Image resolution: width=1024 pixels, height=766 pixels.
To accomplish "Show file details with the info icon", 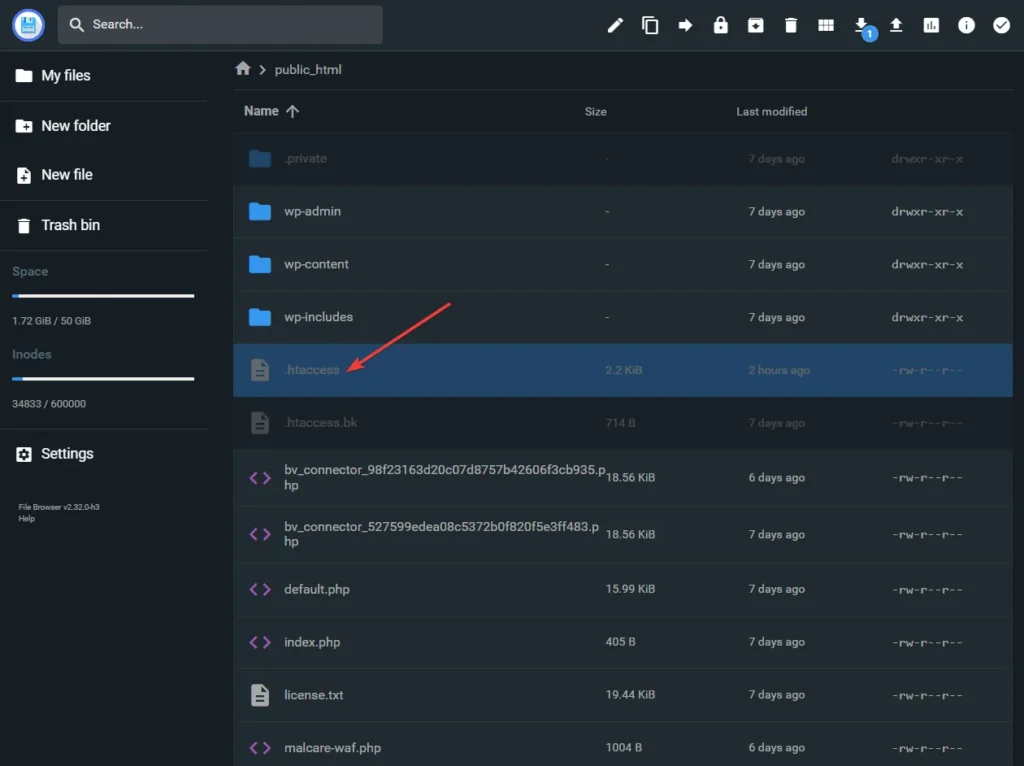I will coord(966,25).
